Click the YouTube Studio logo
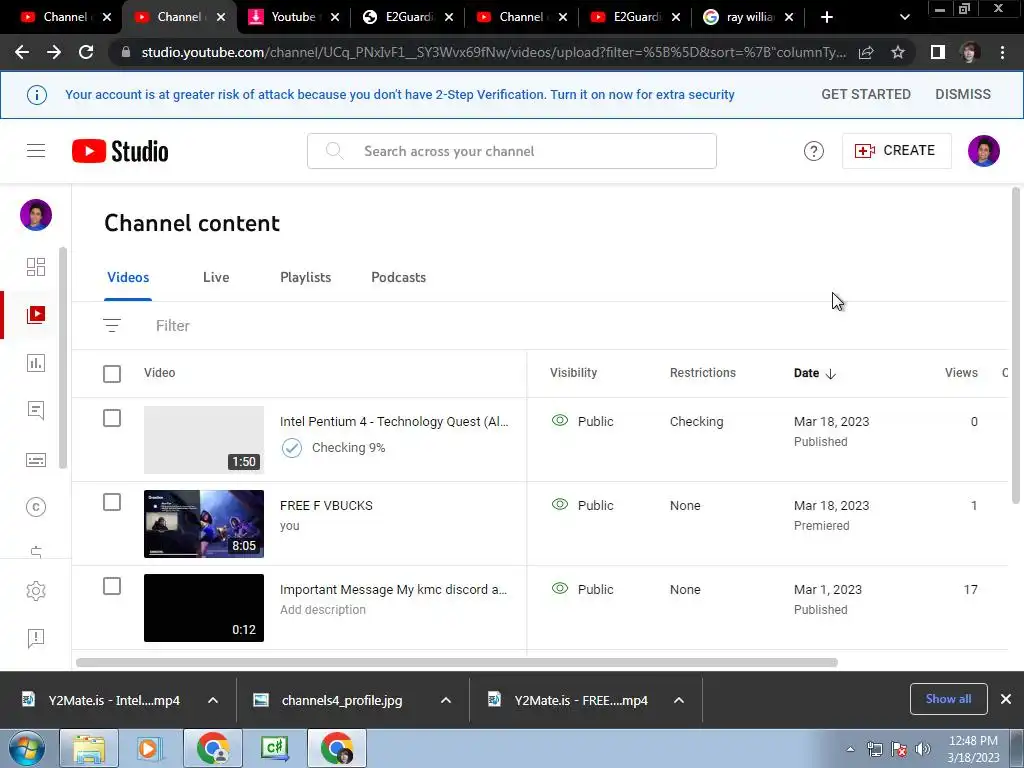Image resolution: width=1024 pixels, height=768 pixels. [x=120, y=151]
